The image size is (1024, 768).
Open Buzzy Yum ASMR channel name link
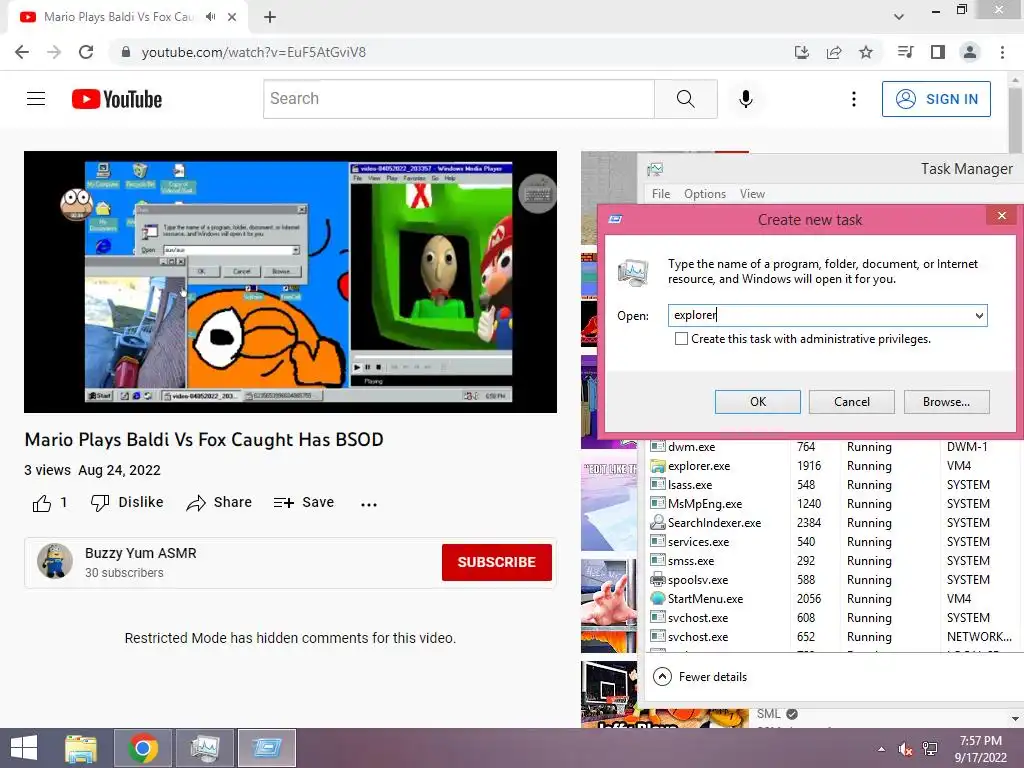point(140,553)
